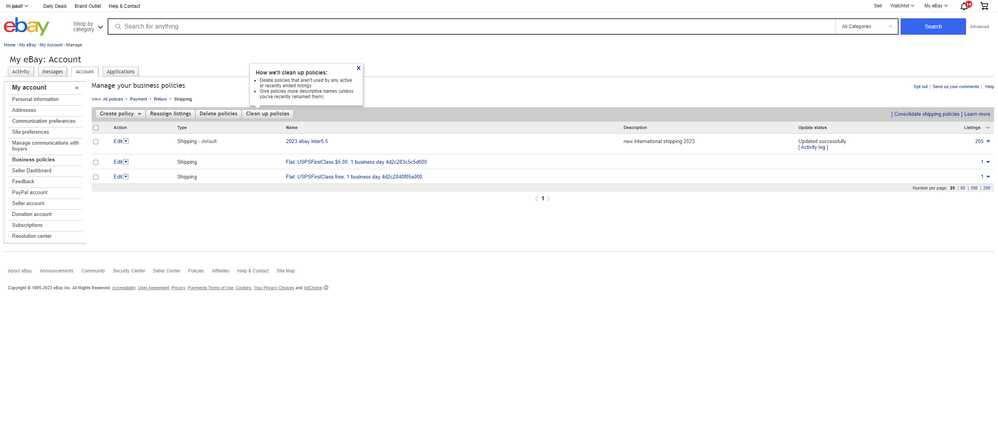Open Resolution center in sidebar
This screenshot has height=421, width=998.
pos(32,236)
